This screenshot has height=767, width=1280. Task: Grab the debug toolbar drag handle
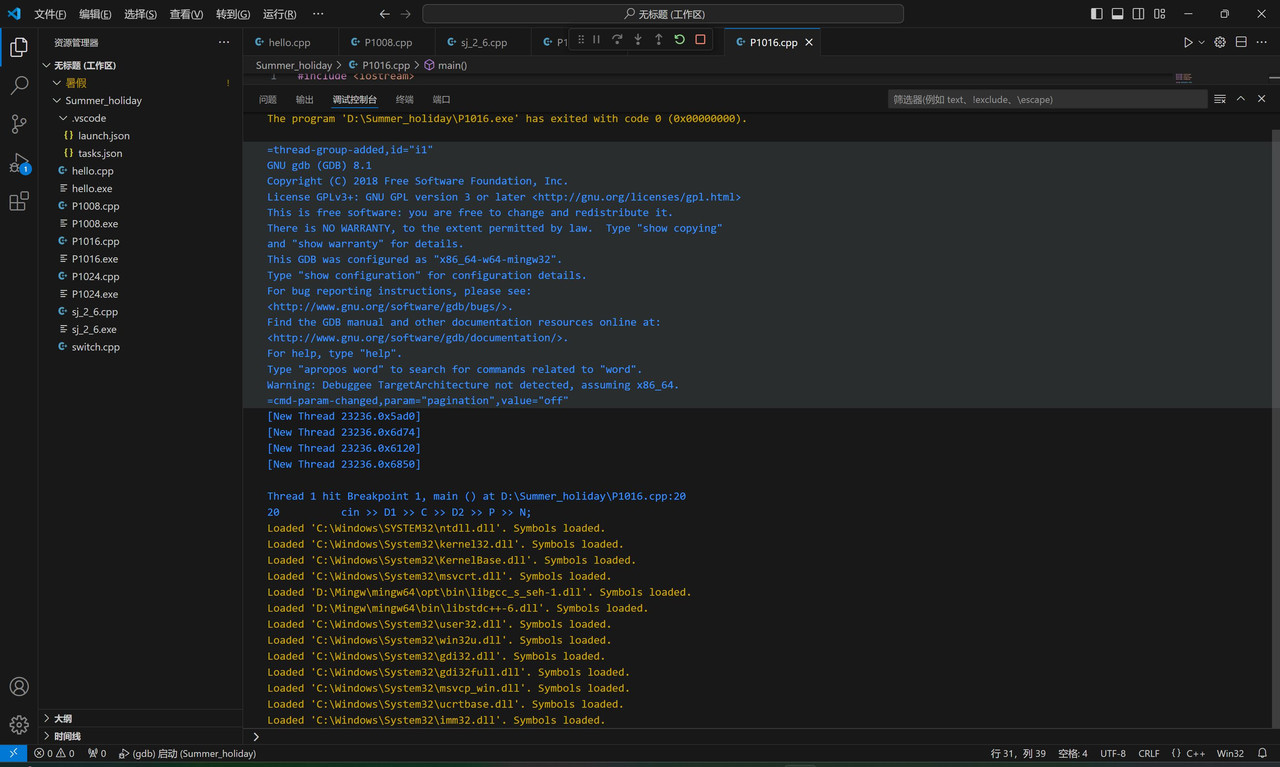click(581, 40)
